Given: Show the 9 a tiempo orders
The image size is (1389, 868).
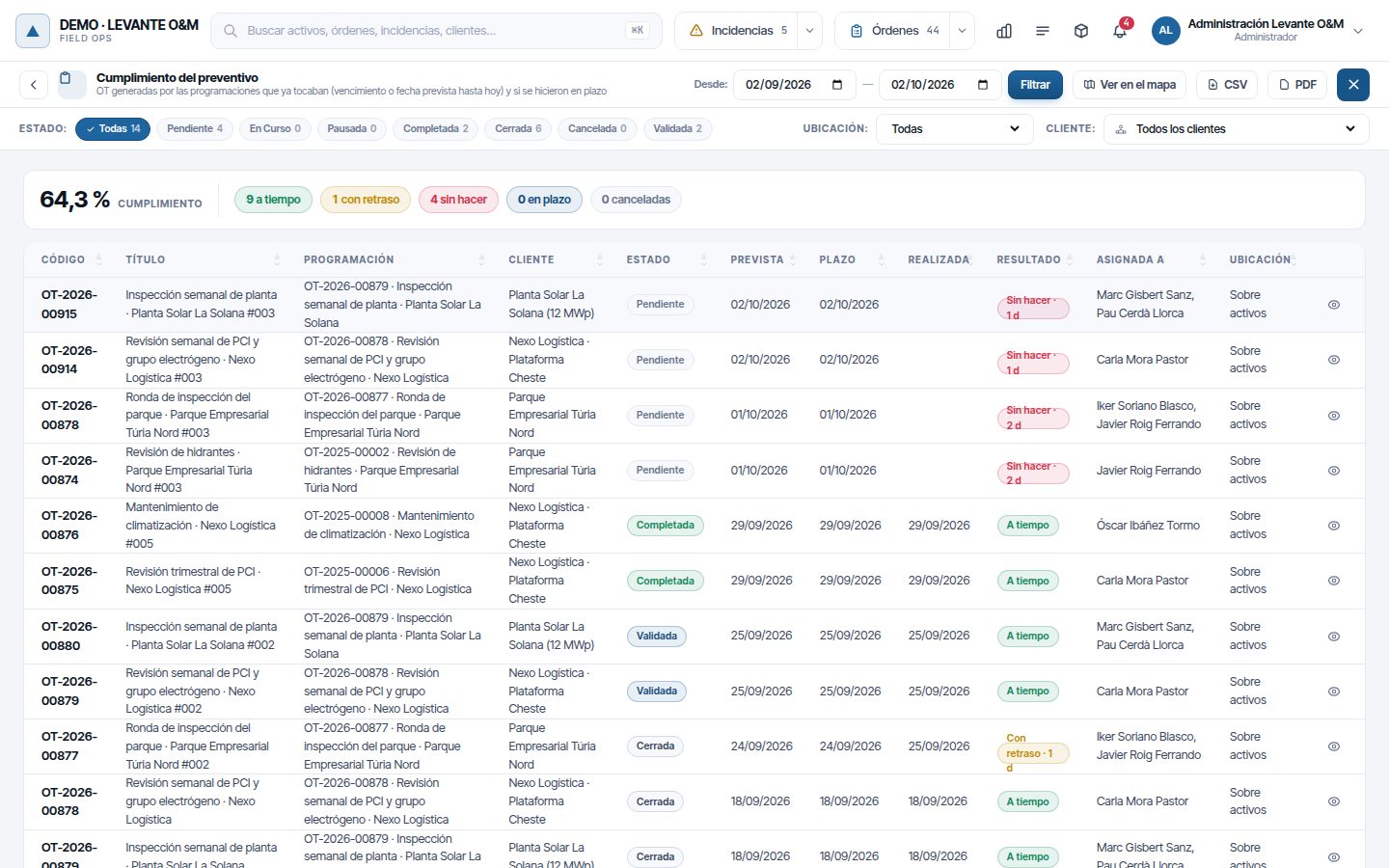Looking at the screenshot, I should click(x=273, y=200).
